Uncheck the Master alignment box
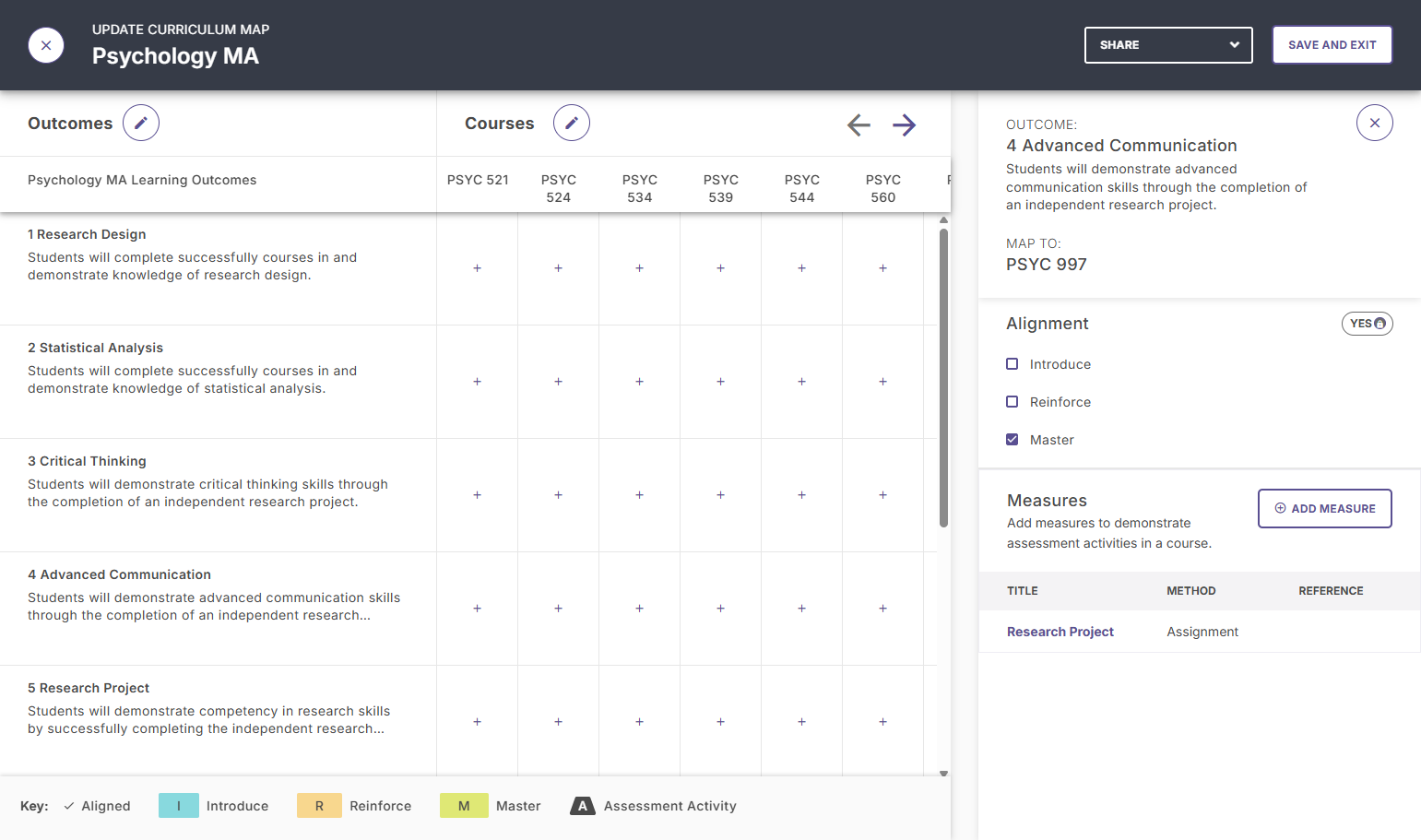Image resolution: width=1421 pixels, height=840 pixels. (1012, 440)
